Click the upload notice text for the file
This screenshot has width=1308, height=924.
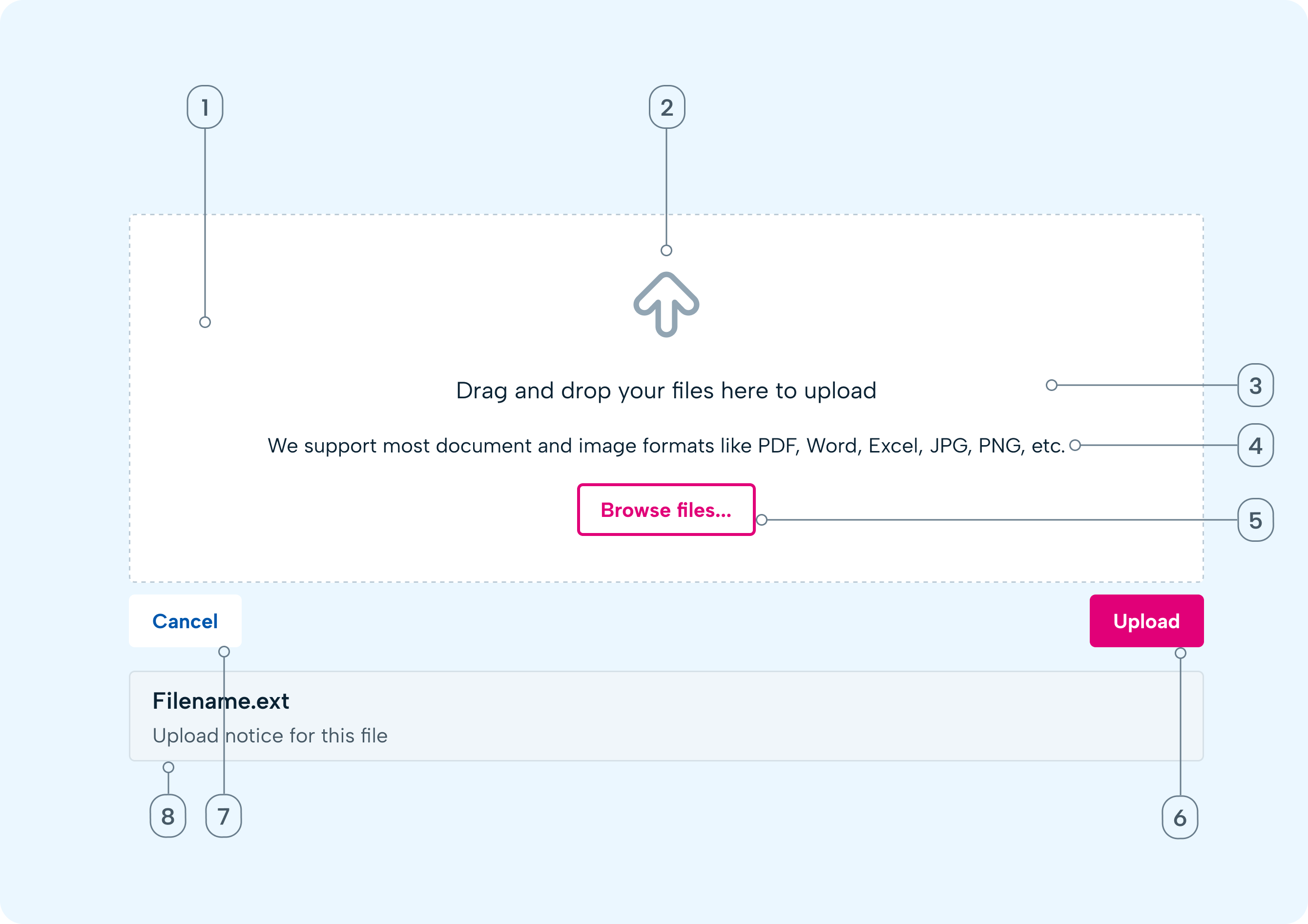(x=270, y=736)
